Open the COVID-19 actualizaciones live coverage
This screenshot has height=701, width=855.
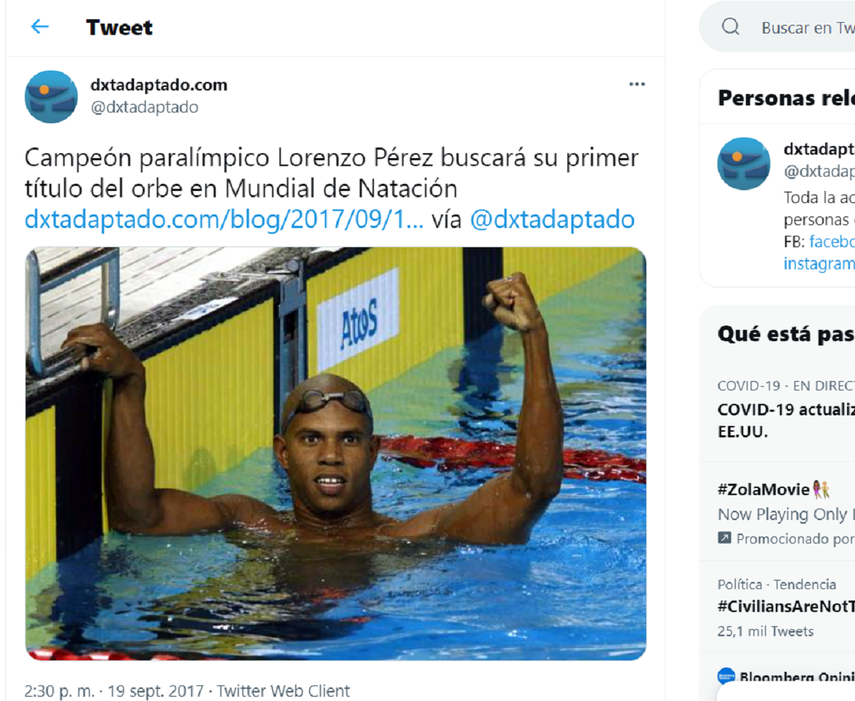pyautogui.click(x=798, y=420)
